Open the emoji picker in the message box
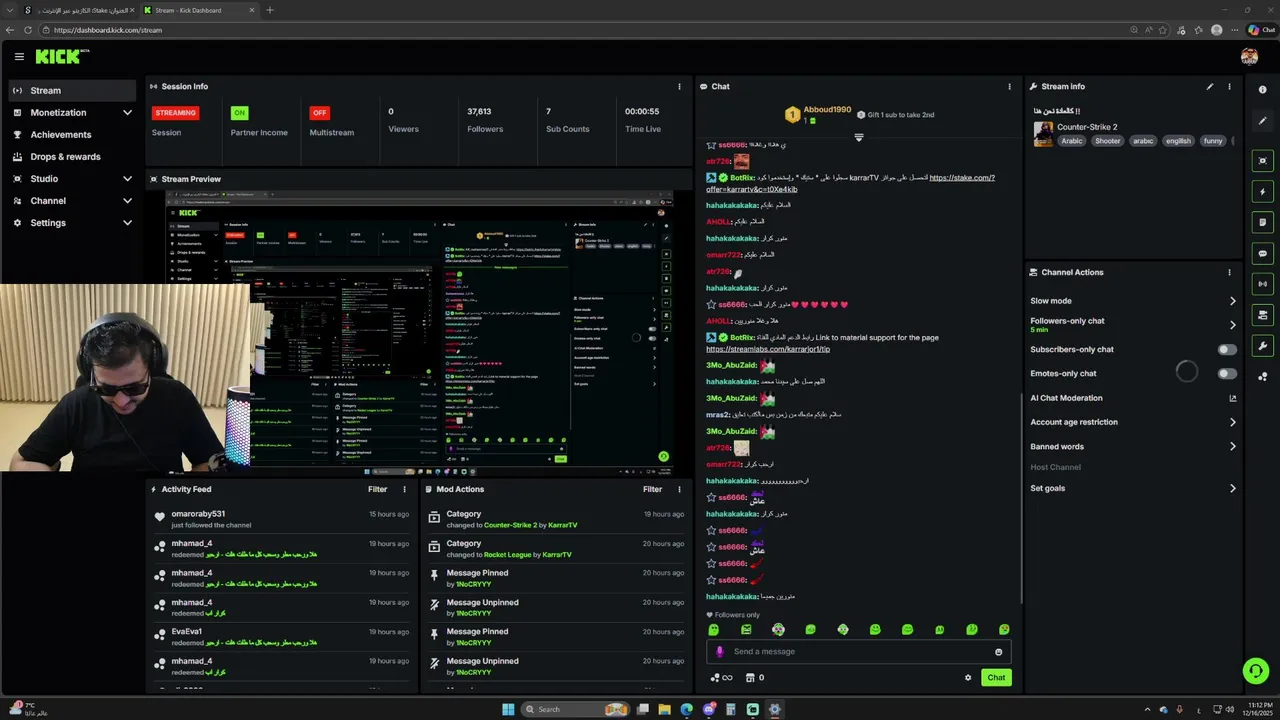The width and height of the screenshot is (1280, 720). tap(998, 652)
